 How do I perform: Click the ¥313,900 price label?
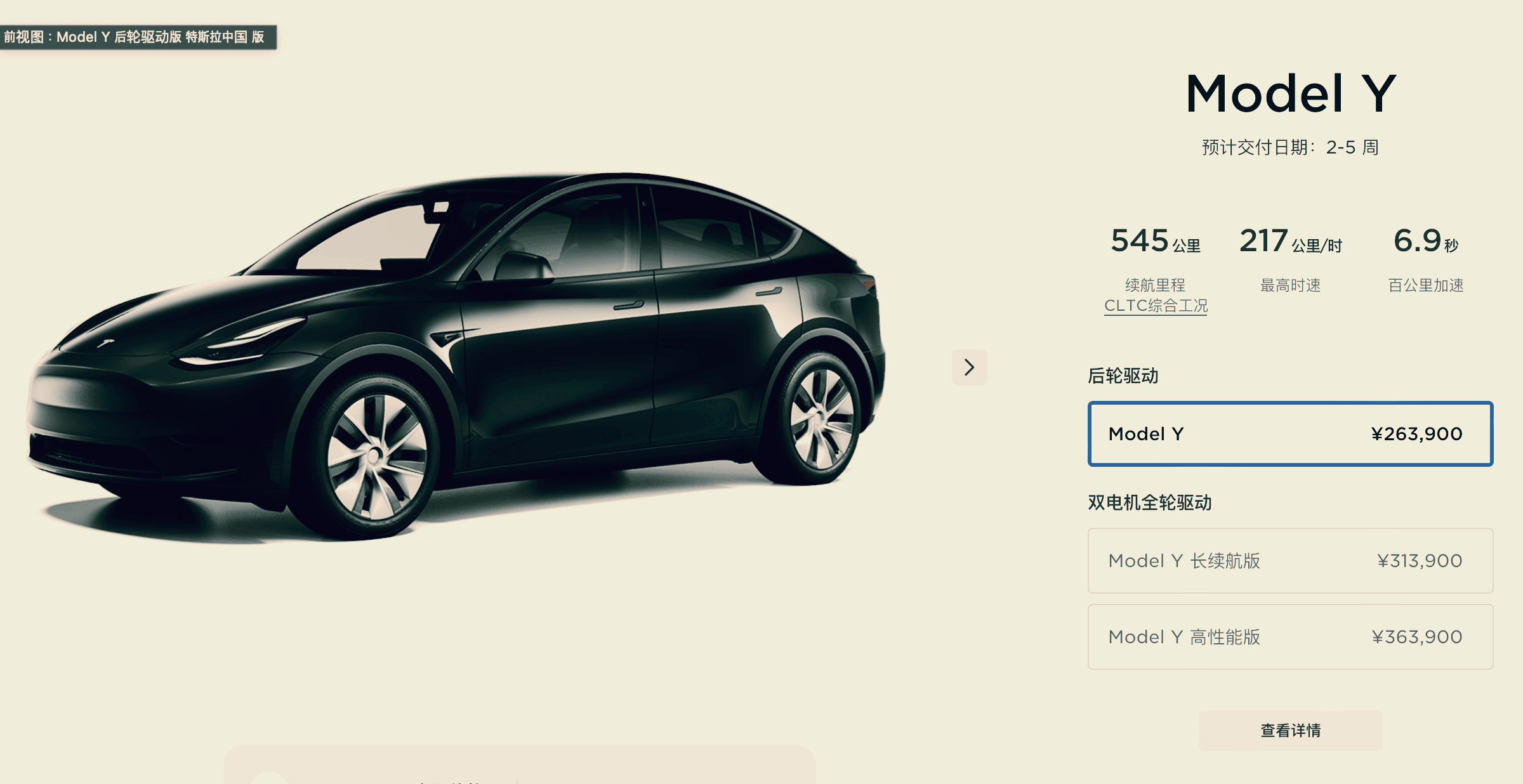pyautogui.click(x=1420, y=561)
